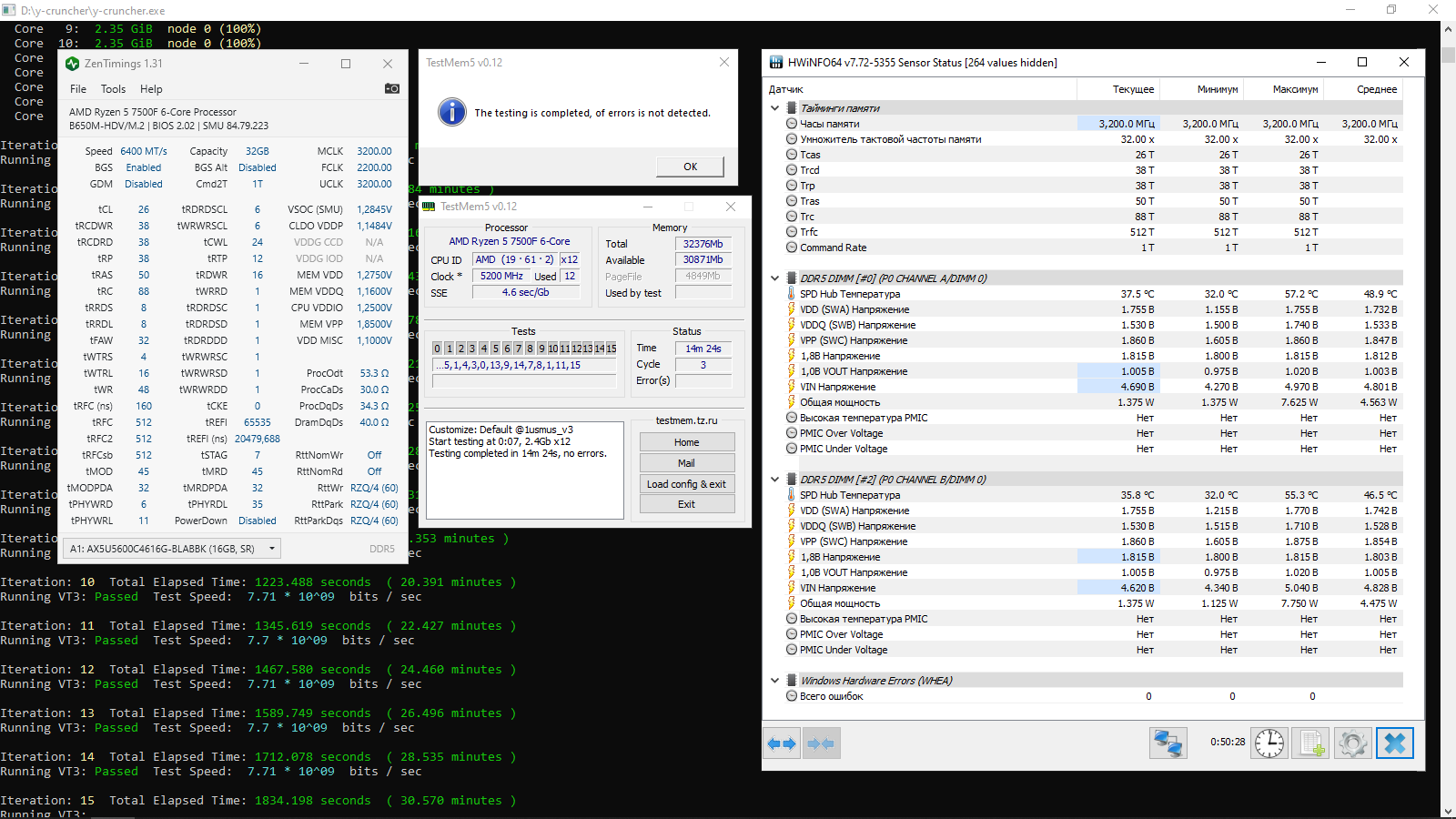Click OK in the TestMem5 completion dialog
Screen dimensions: 1456x819
pyautogui.click(x=691, y=167)
